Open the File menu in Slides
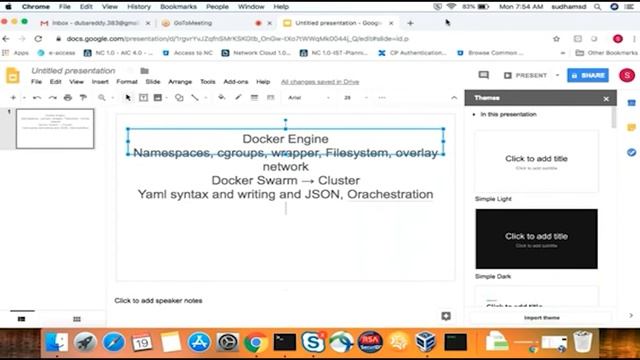The image size is (640, 360). pos(36,82)
